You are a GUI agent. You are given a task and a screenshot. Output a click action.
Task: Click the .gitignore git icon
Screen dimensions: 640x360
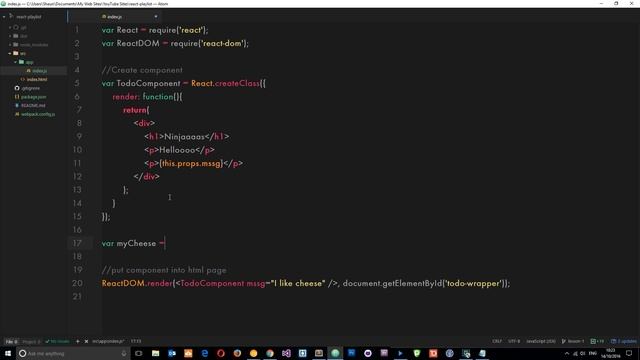pyautogui.click(x=17, y=88)
